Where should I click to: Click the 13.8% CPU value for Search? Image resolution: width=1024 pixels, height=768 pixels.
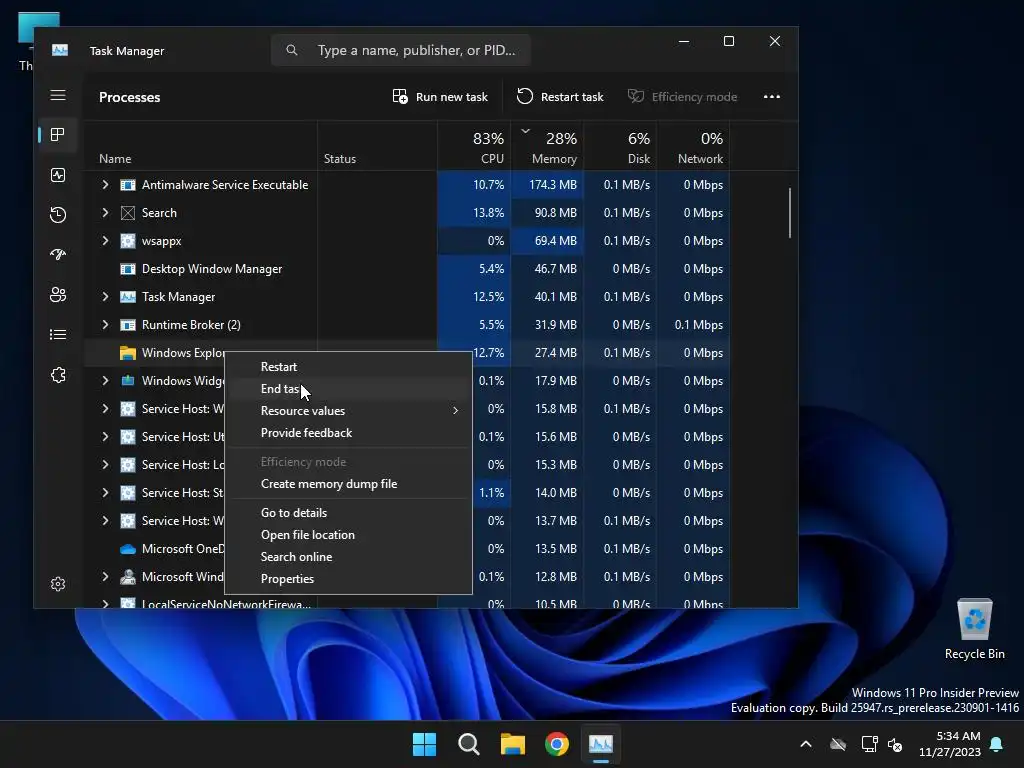[x=474, y=213]
